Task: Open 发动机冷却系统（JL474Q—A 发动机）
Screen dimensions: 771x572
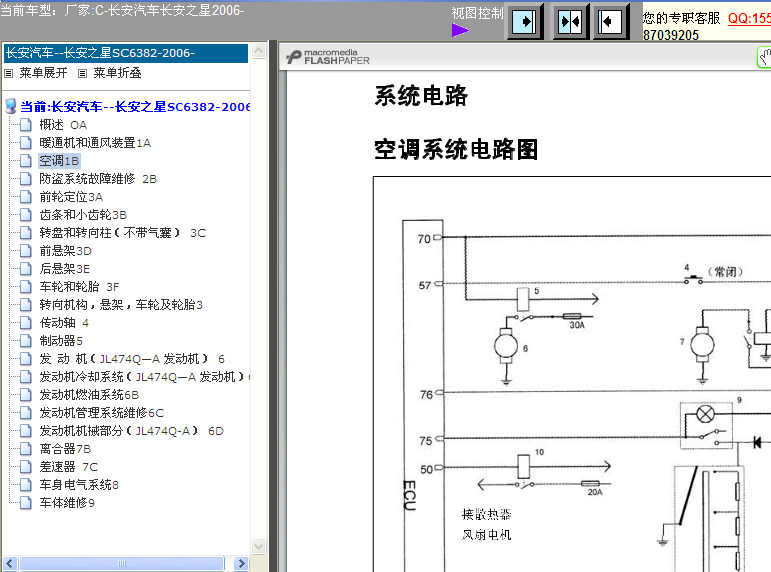Action: 145,377
